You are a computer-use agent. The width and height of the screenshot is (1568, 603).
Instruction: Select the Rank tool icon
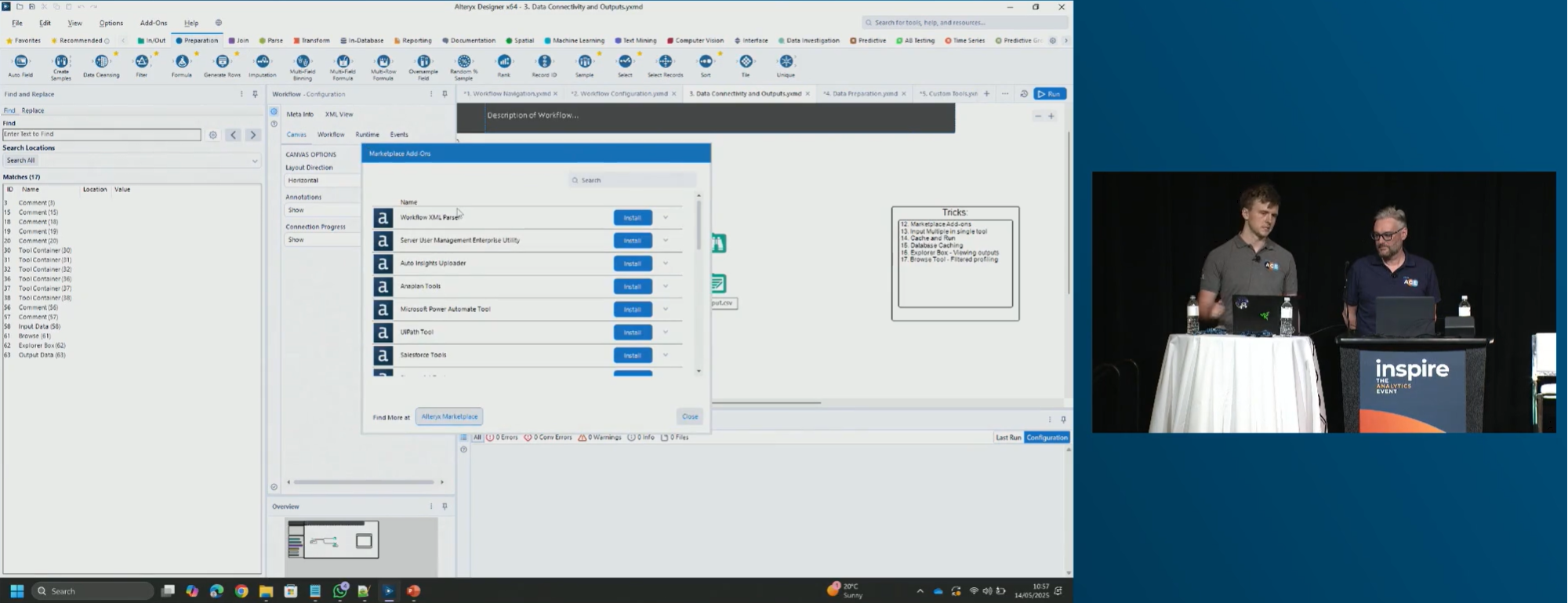[504, 61]
